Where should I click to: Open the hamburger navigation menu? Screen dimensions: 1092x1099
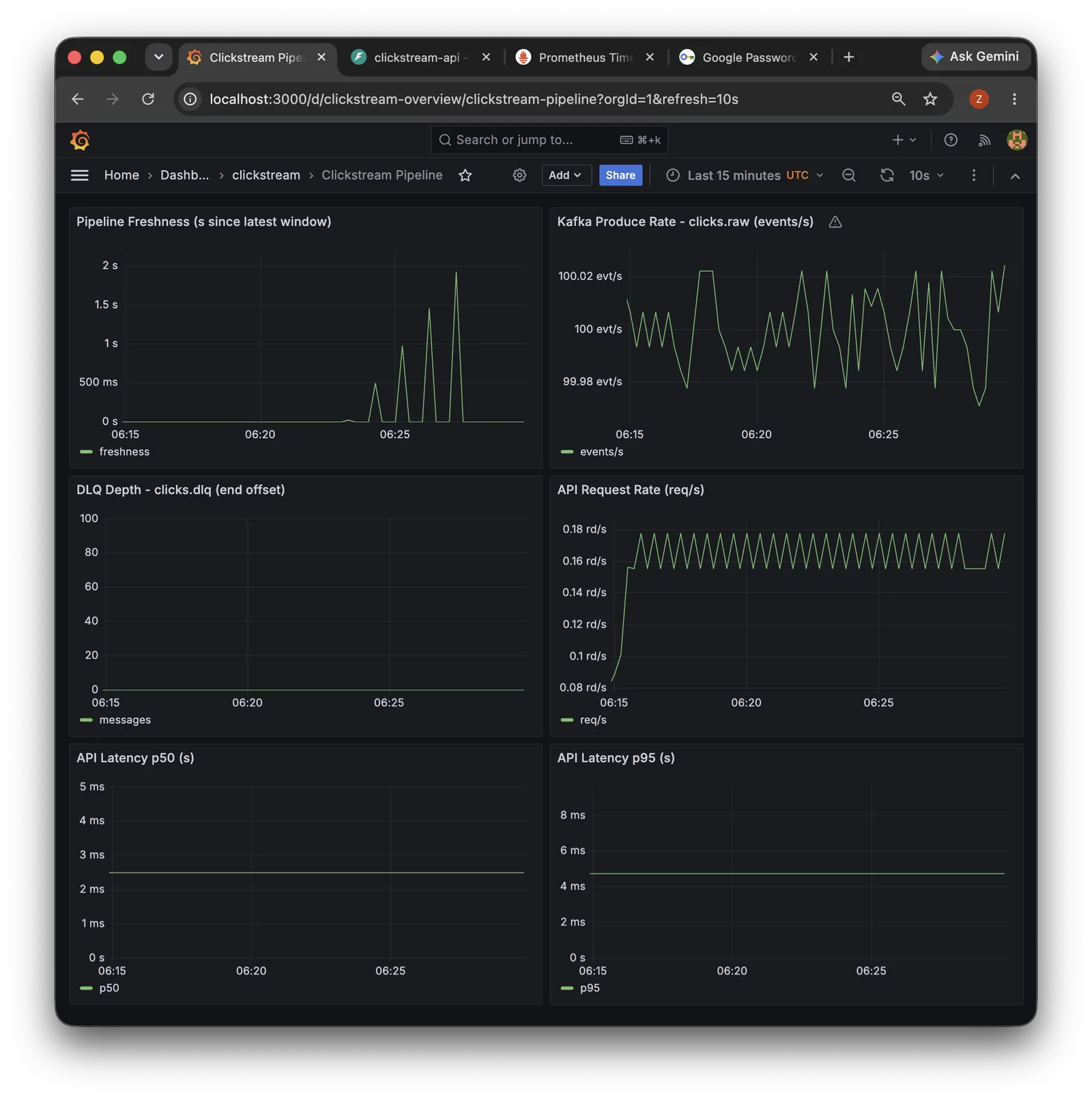(80, 175)
